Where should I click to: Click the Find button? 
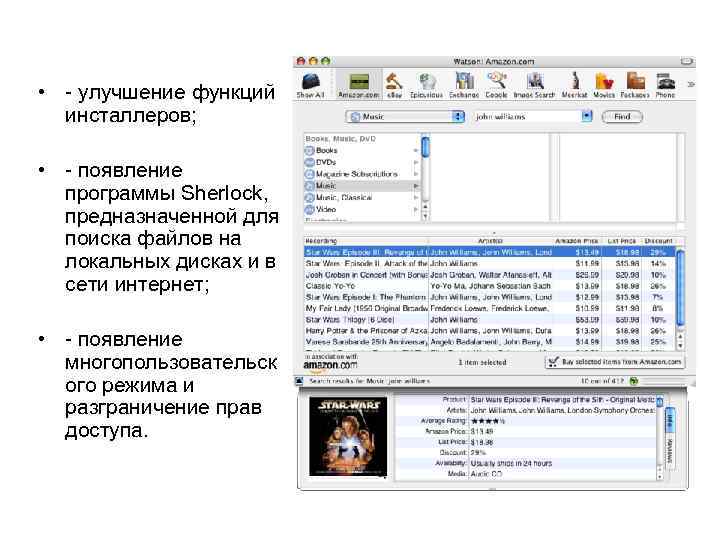622,117
